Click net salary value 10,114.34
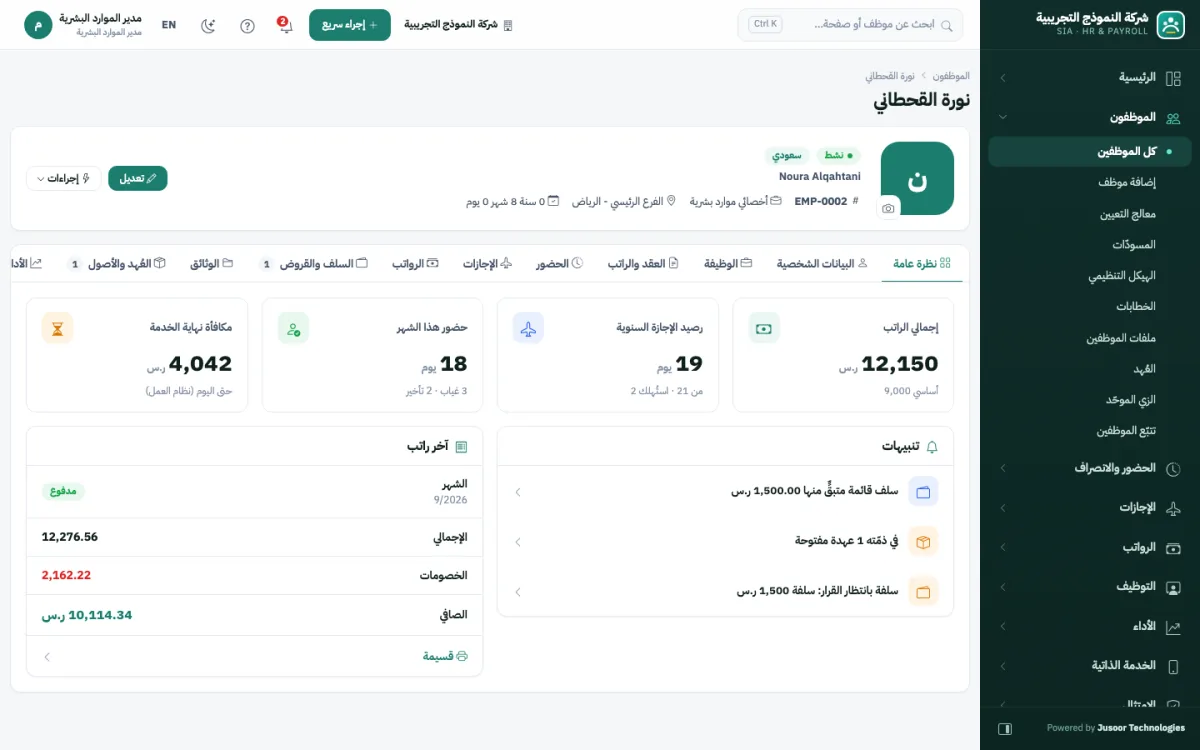This screenshot has width=1200, height=750. pyautogui.click(x=87, y=615)
